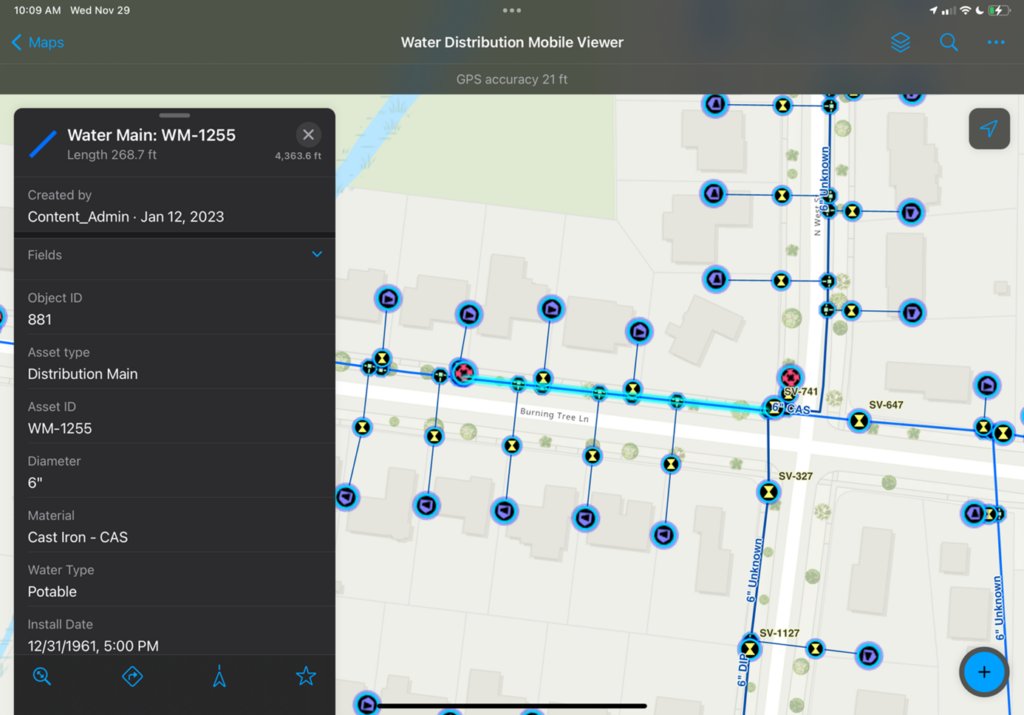
Task: Toggle GPS tracking via location button
Action: [988, 129]
